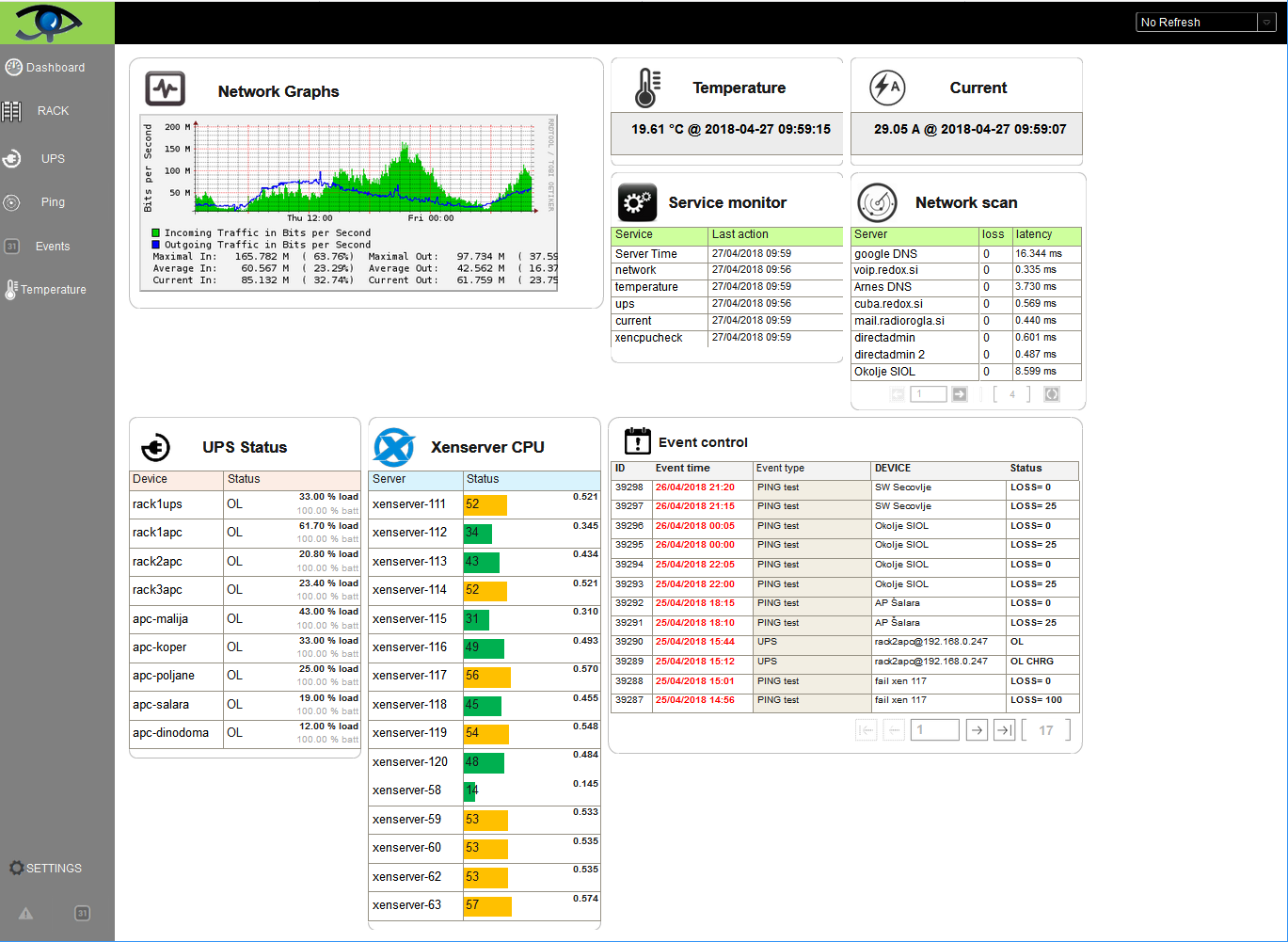The width and height of the screenshot is (1288, 942).
Task: Open the Service monitor gears icon
Action: (x=637, y=202)
